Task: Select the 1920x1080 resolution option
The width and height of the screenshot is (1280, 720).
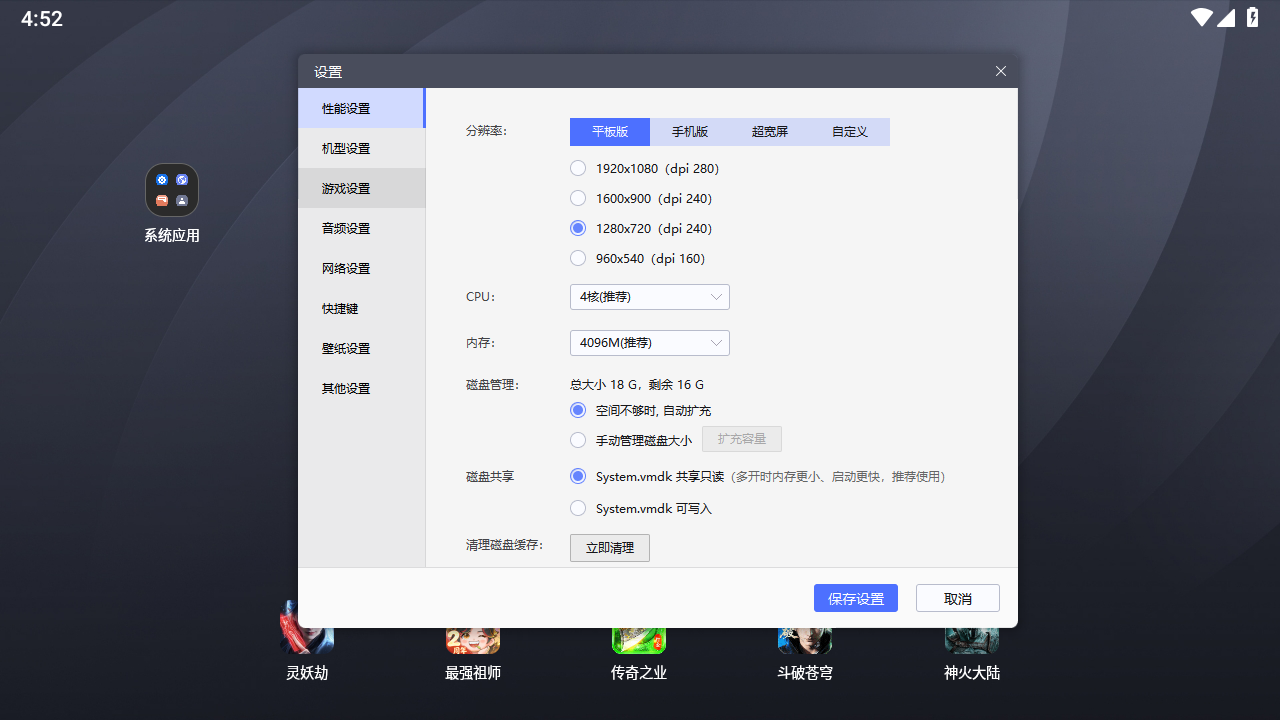Action: (x=578, y=168)
